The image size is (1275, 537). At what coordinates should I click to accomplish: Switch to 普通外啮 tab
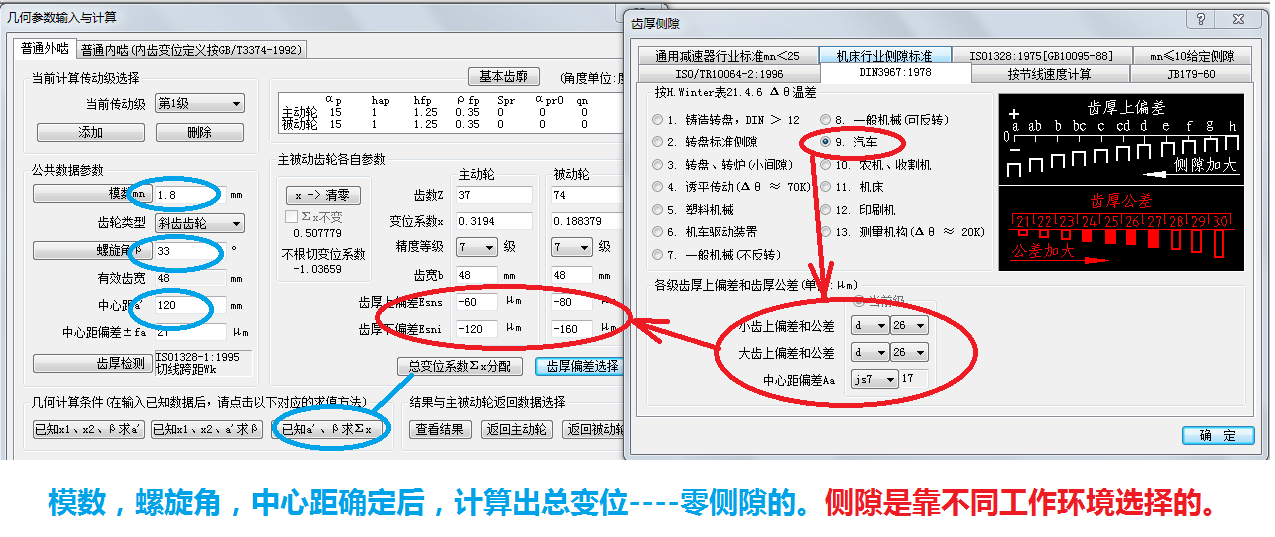click(46, 48)
